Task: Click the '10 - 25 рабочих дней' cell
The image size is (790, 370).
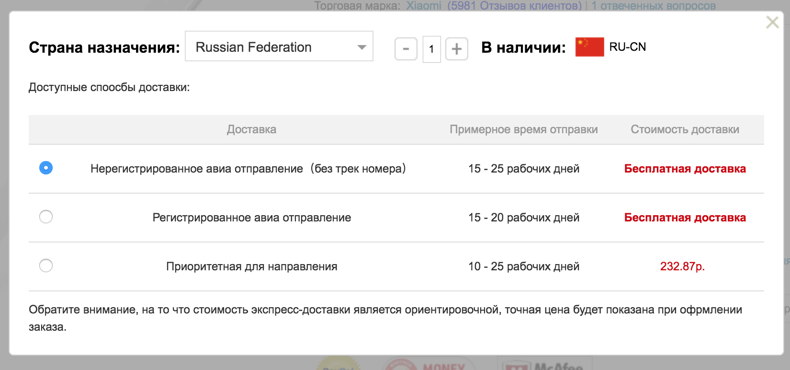Action: pos(523,267)
